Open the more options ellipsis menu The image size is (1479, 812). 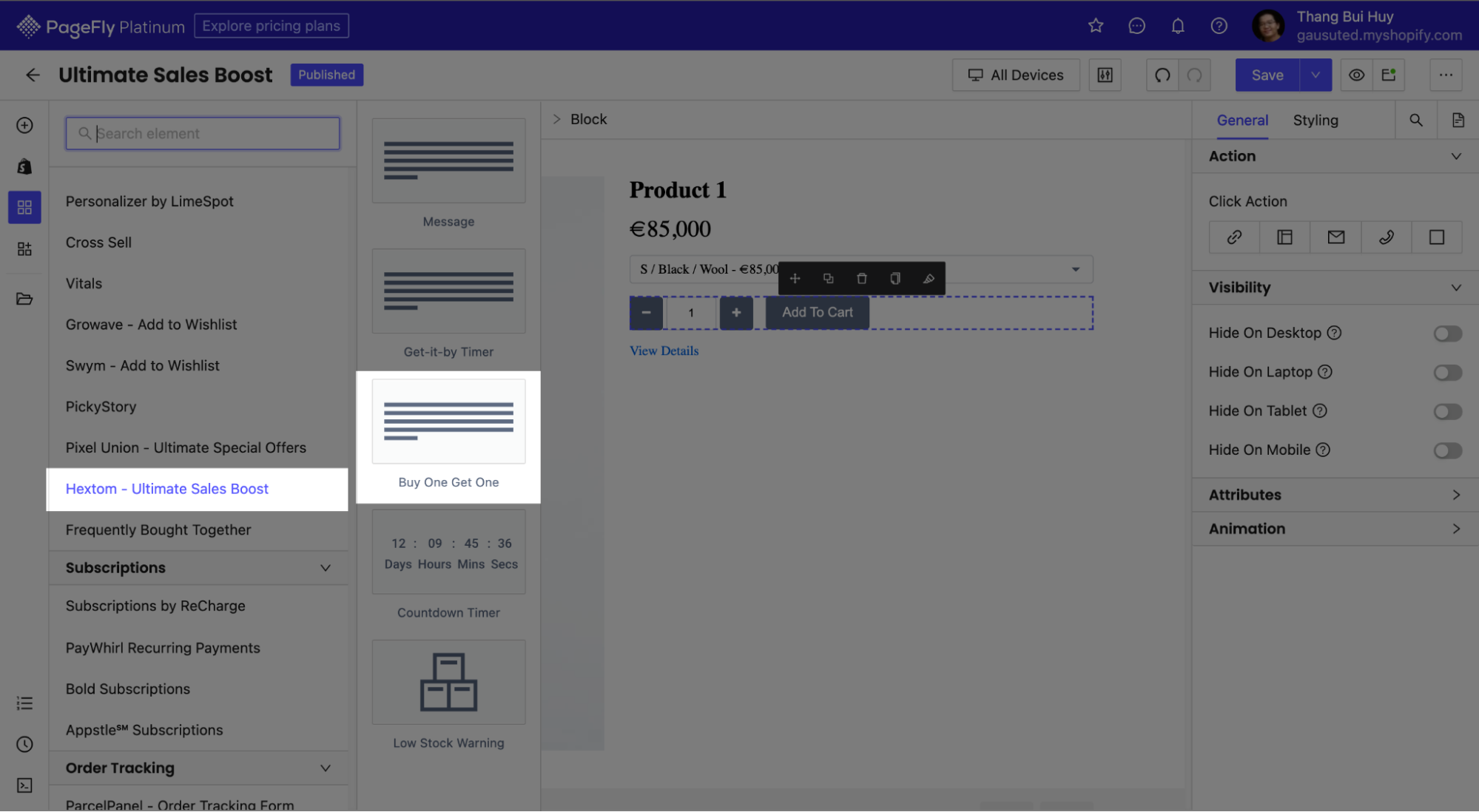(x=1446, y=75)
